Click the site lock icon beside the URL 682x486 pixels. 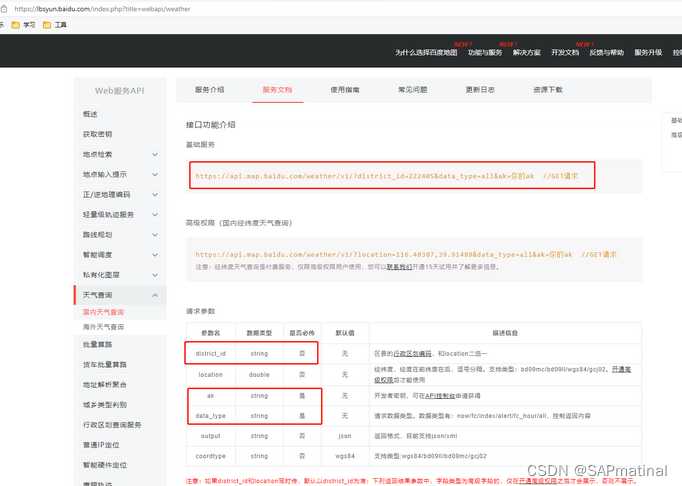click(4, 9)
